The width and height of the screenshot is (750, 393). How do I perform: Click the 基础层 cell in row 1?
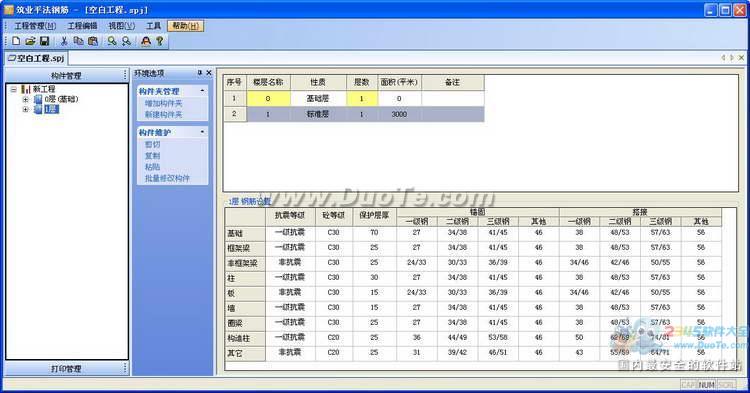pos(318,98)
